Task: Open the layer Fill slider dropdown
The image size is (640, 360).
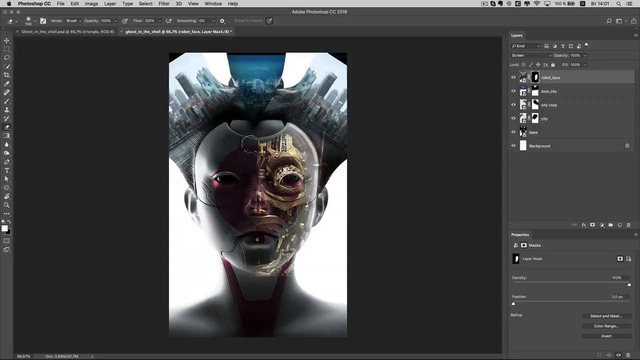Action: point(585,65)
